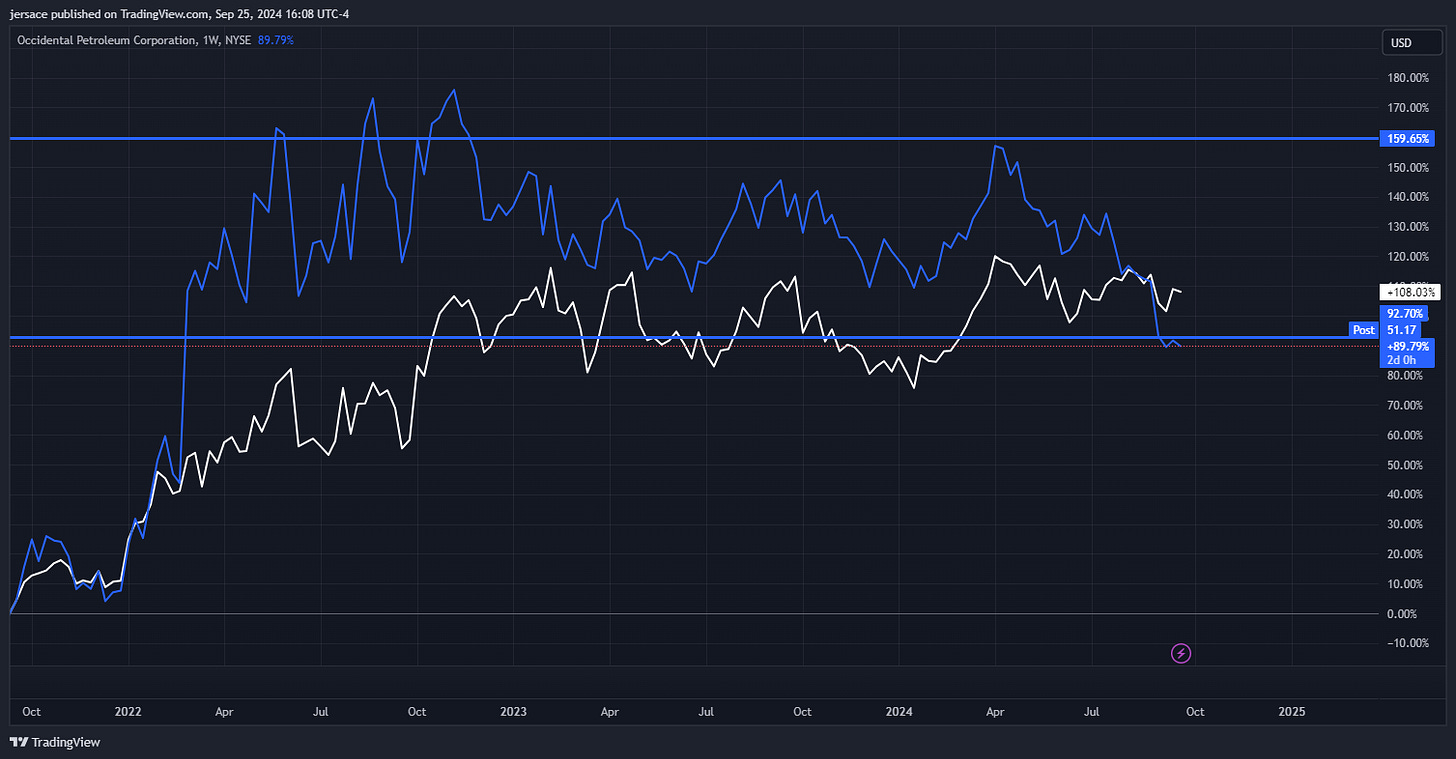Click the 92.70% blue price label

[1404, 314]
